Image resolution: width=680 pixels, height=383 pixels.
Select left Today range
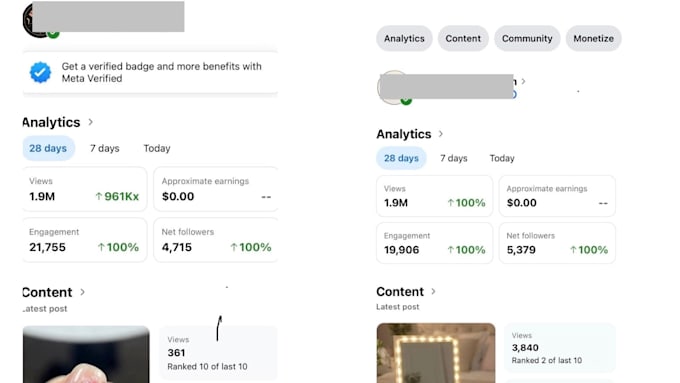click(157, 148)
